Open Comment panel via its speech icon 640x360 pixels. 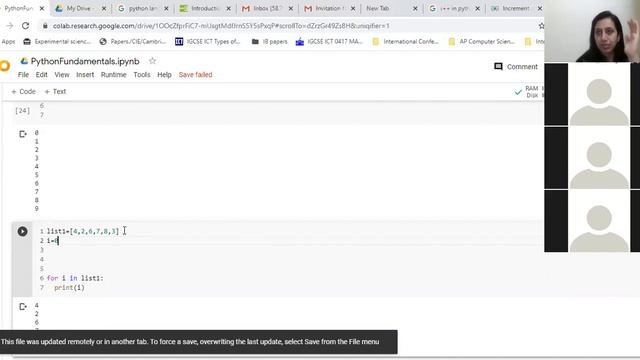pyautogui.click(x=498, y=67)
